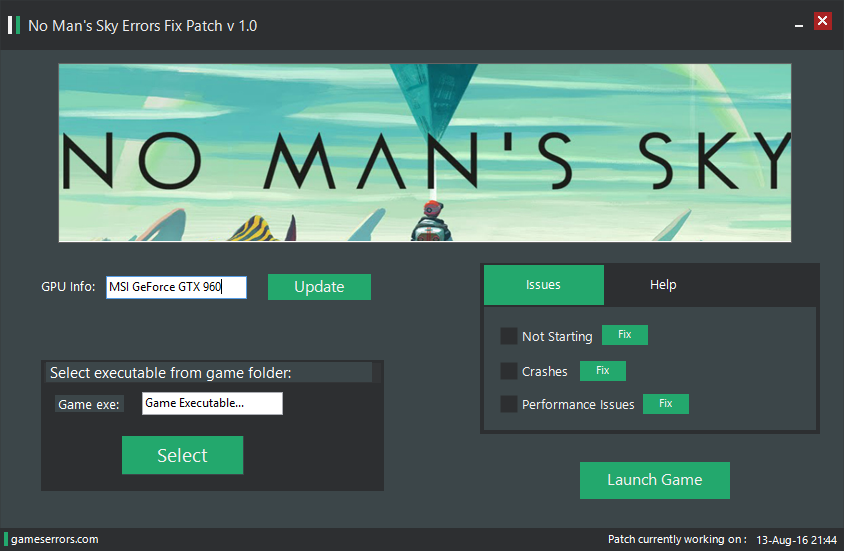This screenshot has width=844, height=551.
Task: Click the 'Not Starting' label text
Action: [557, 337]
